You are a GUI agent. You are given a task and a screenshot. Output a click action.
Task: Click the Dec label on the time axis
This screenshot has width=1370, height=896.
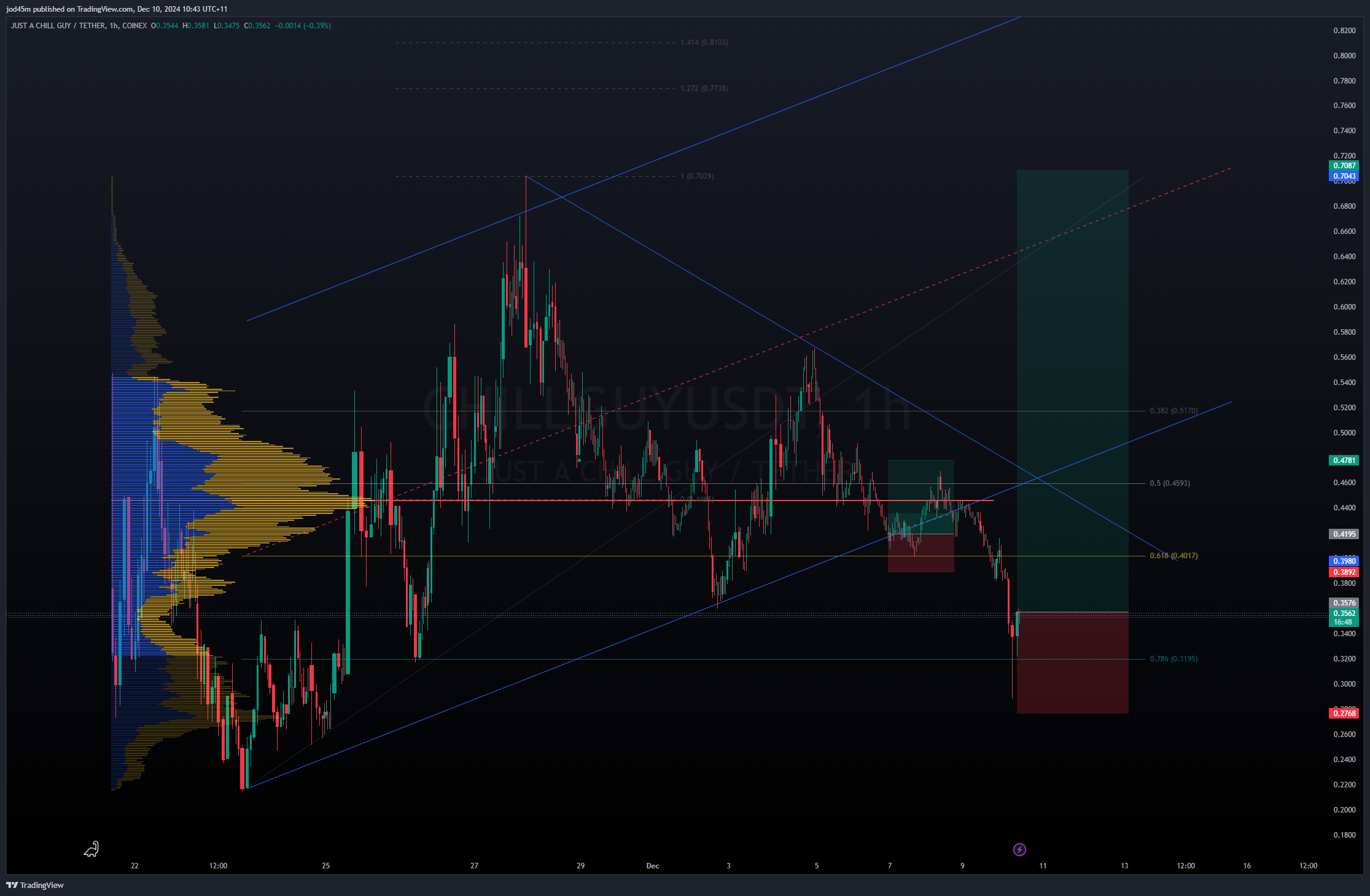653,866
